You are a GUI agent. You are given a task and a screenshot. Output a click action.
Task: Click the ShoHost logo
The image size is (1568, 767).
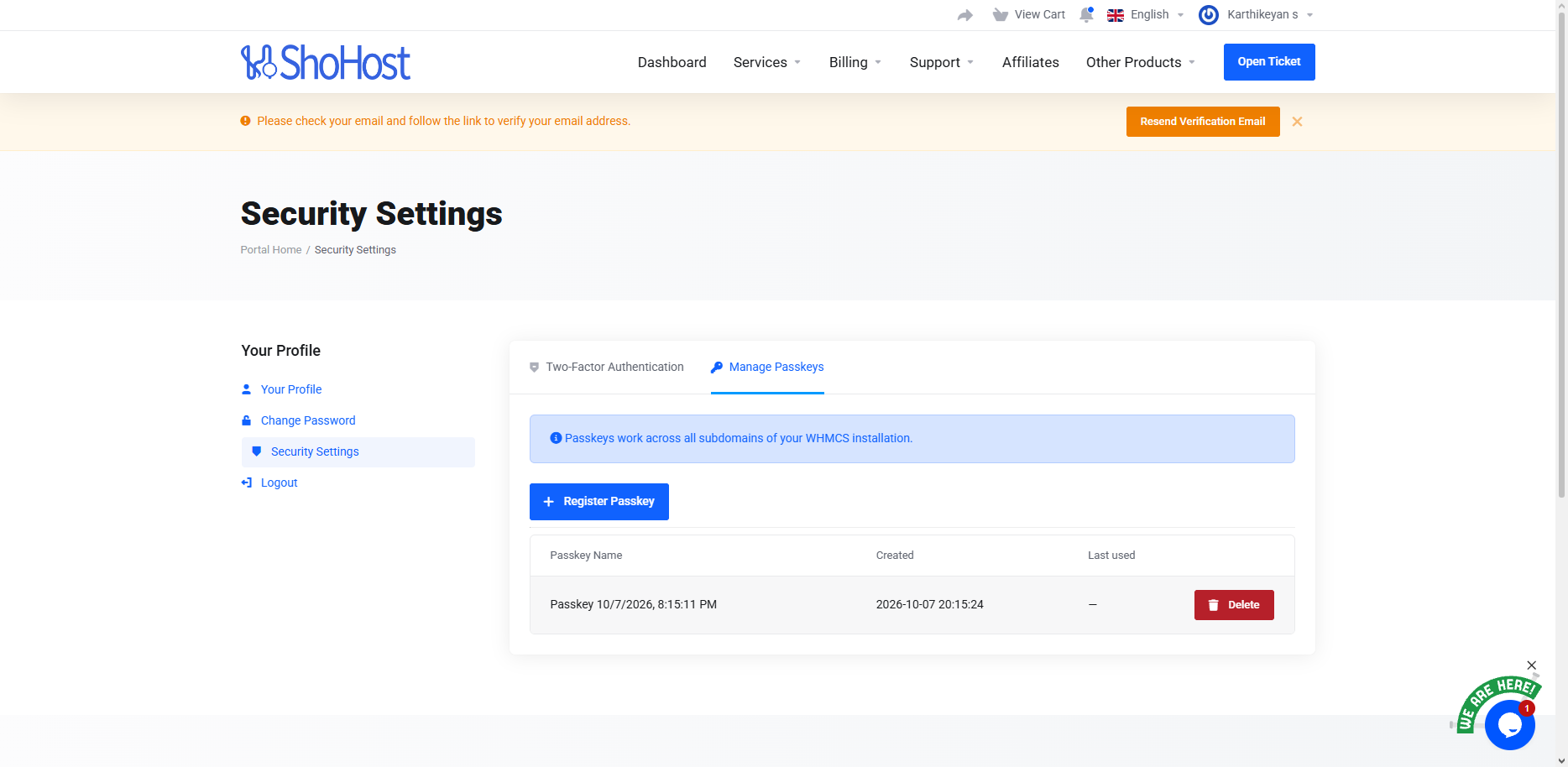click(326, 62)
